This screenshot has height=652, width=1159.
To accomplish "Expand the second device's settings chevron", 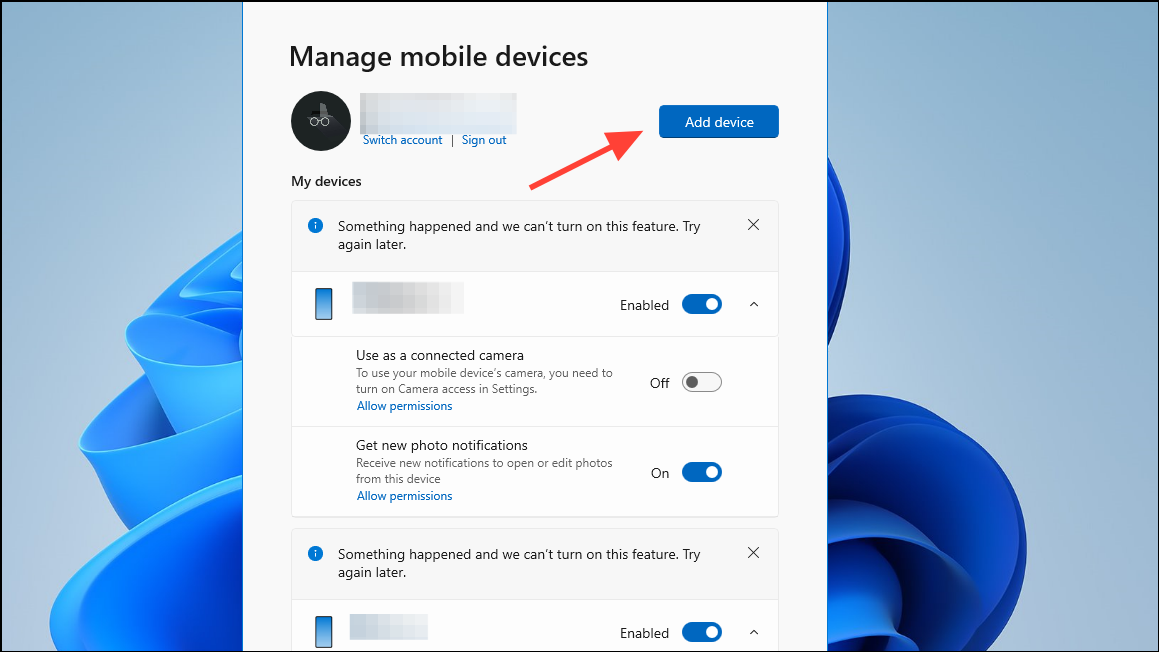I will click(753, 632).
